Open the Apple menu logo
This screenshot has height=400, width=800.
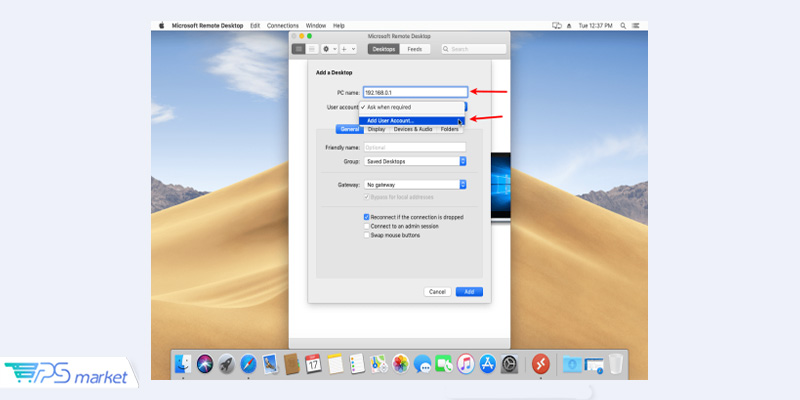tap(162, 26)
